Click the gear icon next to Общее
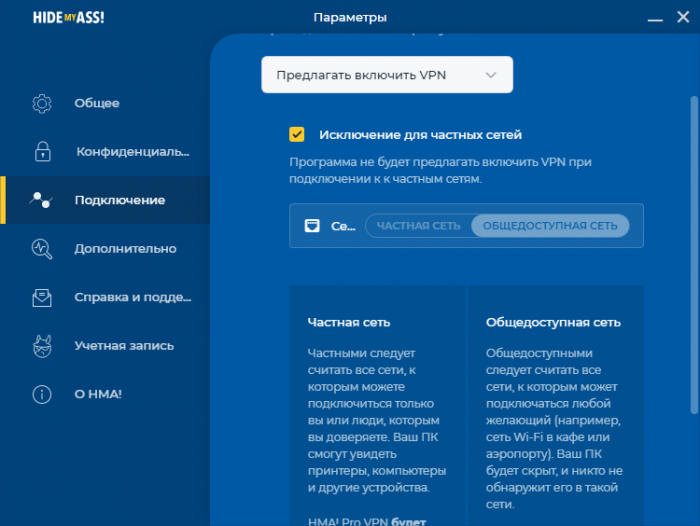This screenshot has height=526, width=700. (x=42, y=104)
